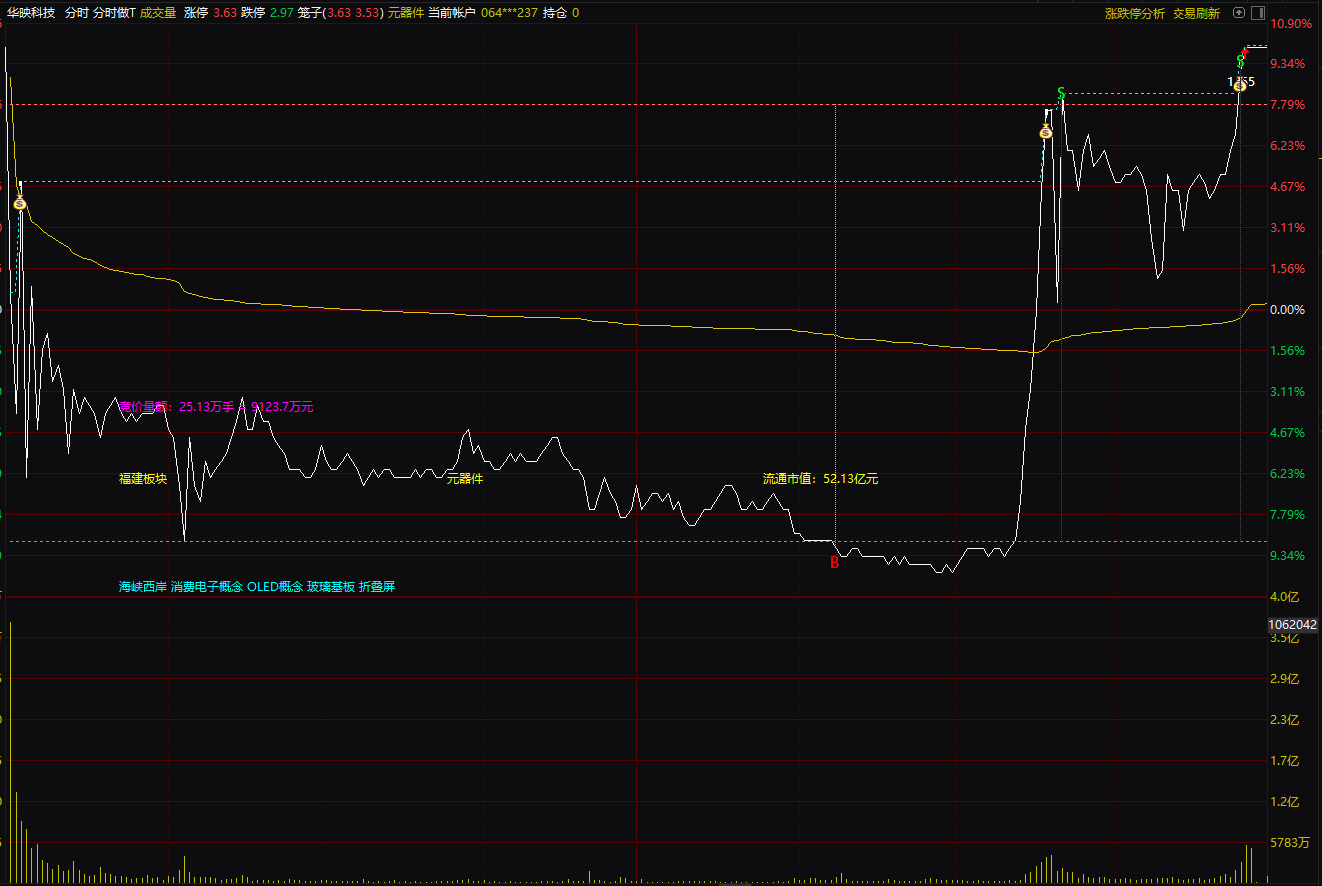Click the 4.0亿 volume axis label
The width and height of the screenshot is (1322, 886).
(x=1284, y=597)
